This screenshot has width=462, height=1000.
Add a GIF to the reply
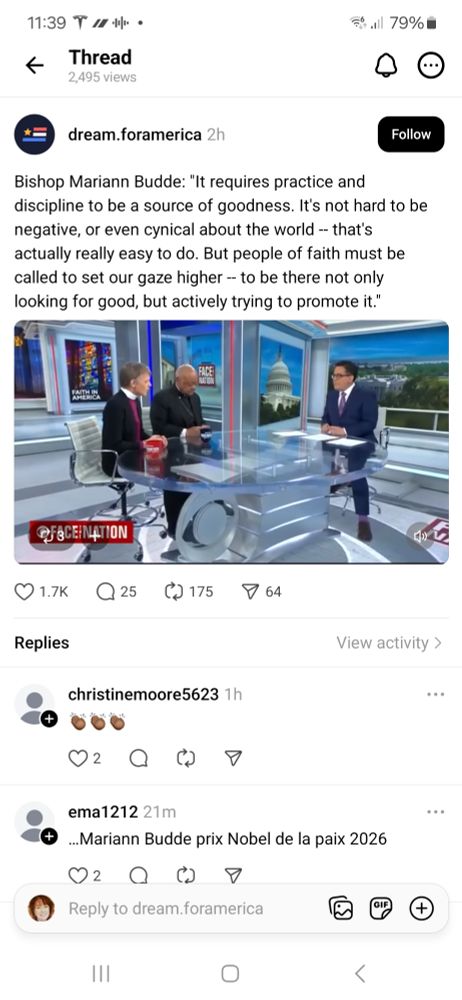pyautogui.click(x=381, y=908)
